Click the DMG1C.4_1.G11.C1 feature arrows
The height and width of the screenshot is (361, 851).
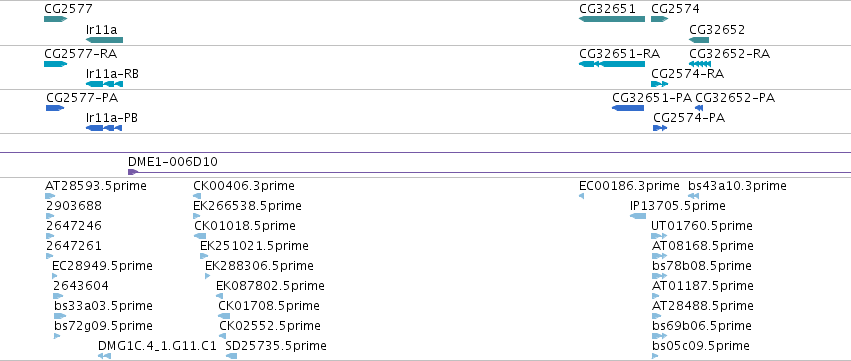[x=105, y=356]
